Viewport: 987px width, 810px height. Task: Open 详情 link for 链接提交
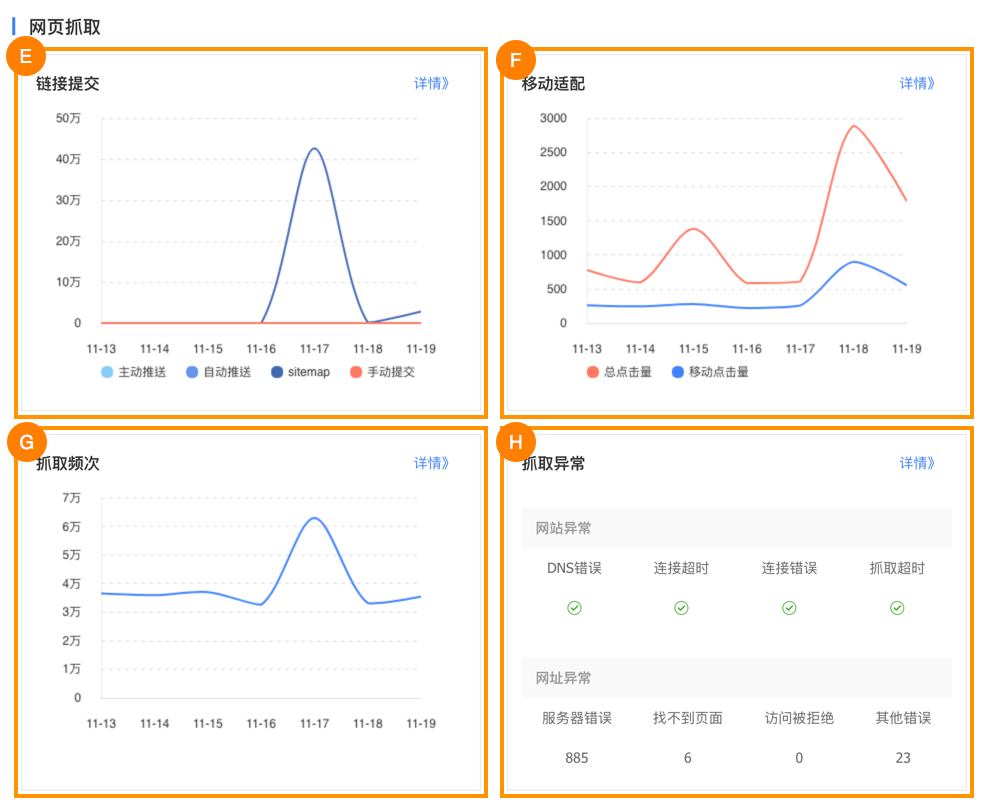[432, 84]
